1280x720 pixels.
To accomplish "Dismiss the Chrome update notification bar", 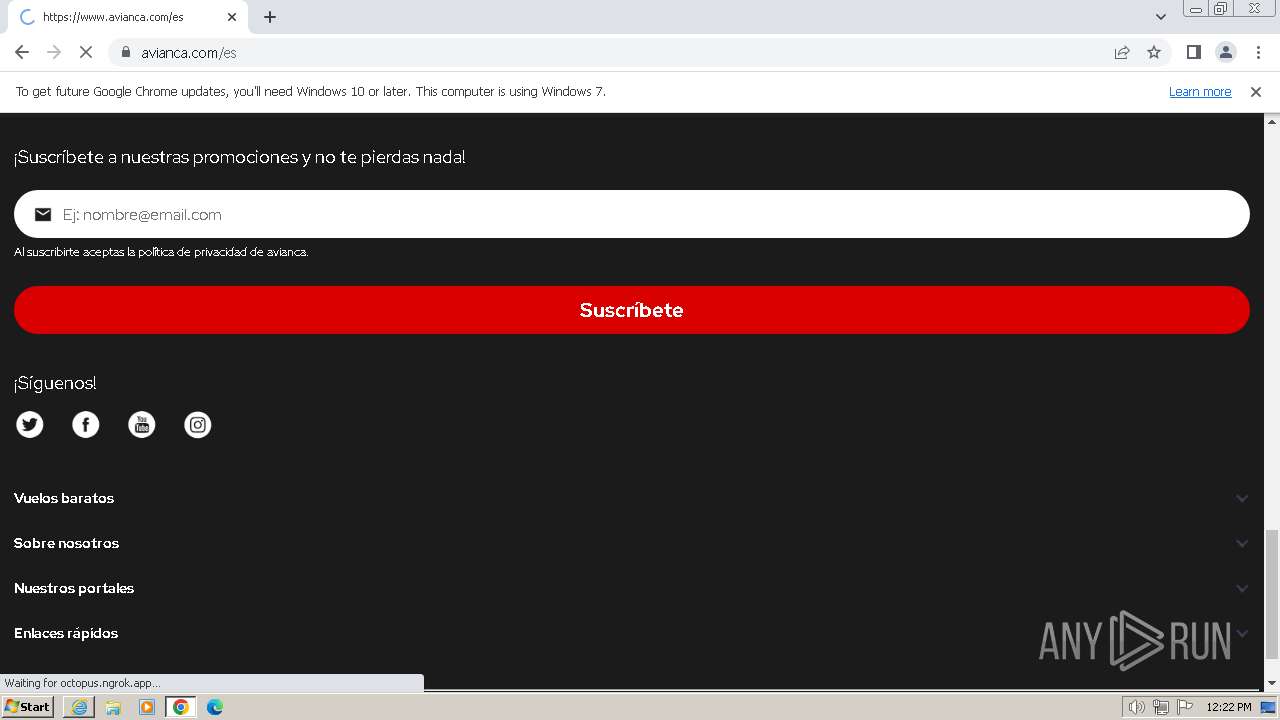I will (1256, 91).
